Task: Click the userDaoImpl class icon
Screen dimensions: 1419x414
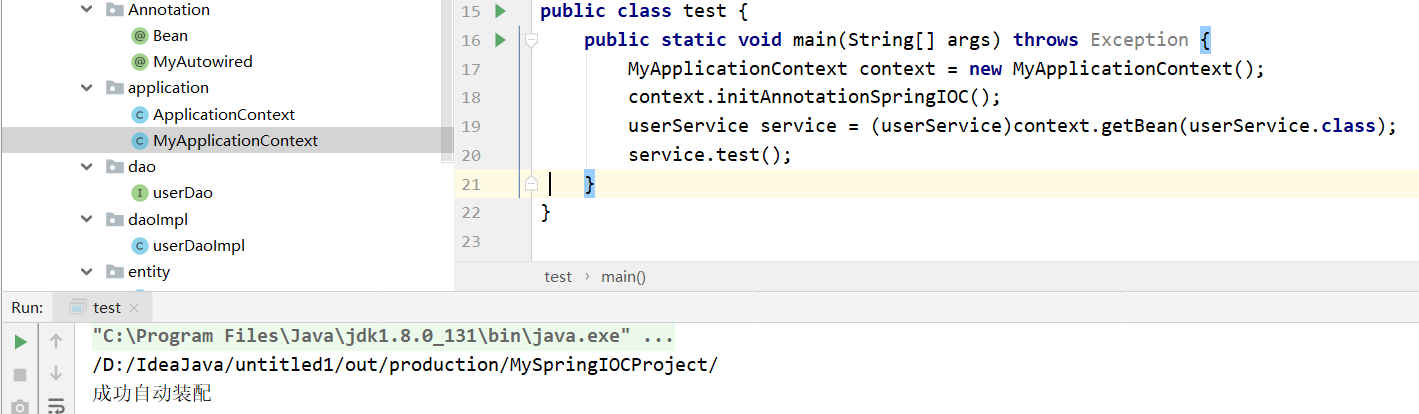Action: (x=140, y=246)
